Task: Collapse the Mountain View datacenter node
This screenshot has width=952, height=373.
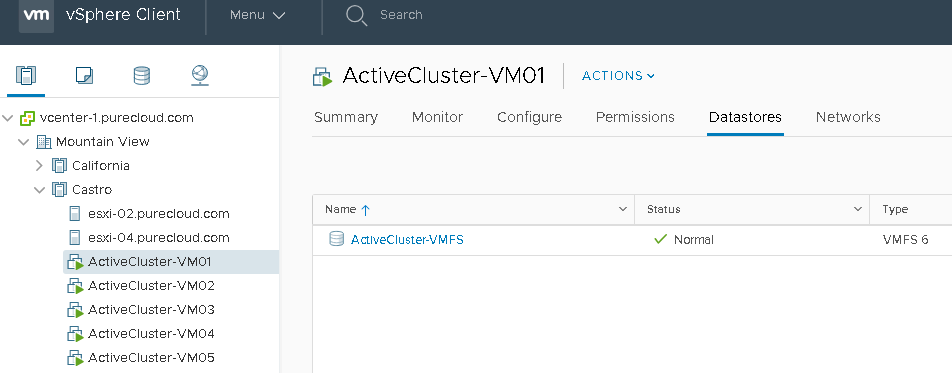Action: point(23,142)
